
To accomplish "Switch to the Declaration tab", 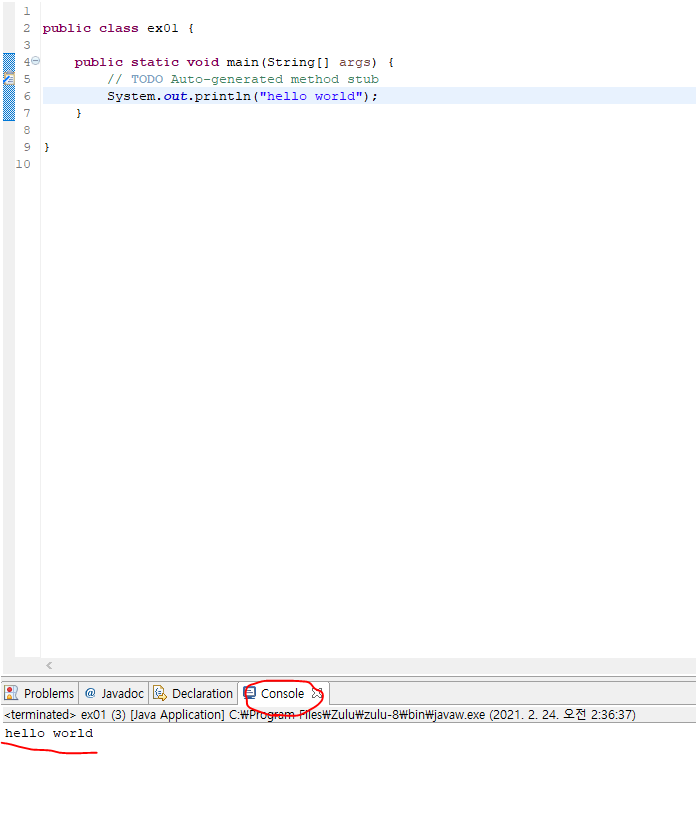I will pos(193,693).
